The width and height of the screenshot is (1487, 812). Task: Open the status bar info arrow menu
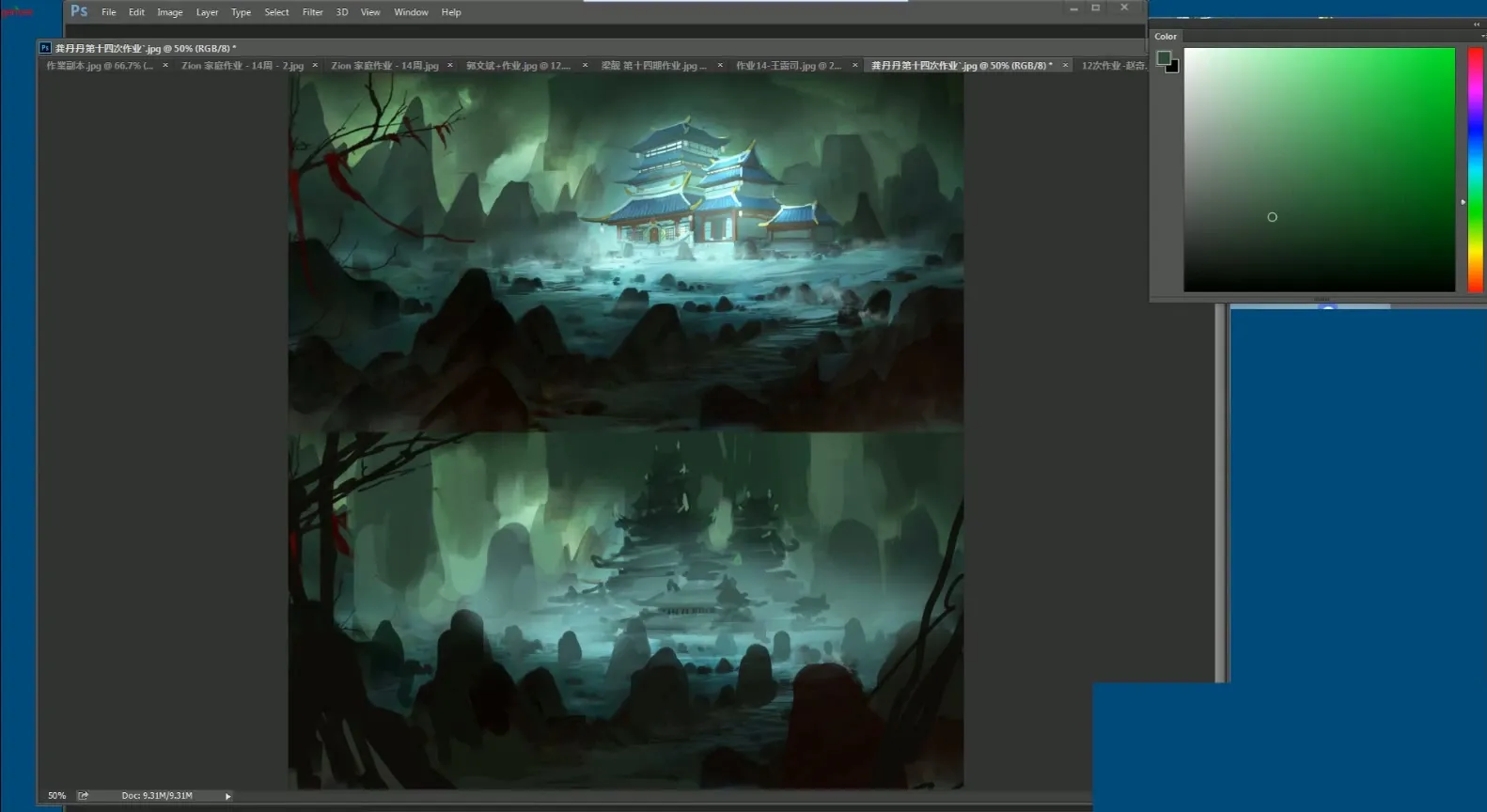click(227, 796)
